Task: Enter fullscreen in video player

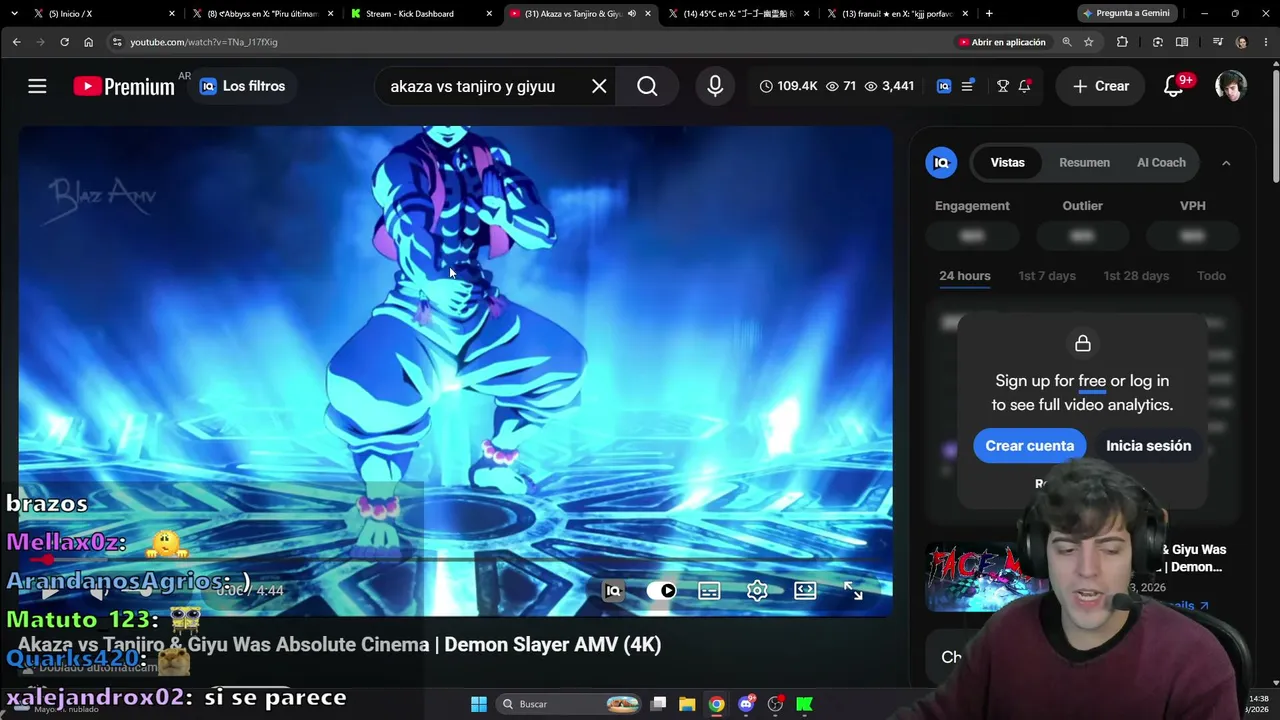Action: click(853, 591)
